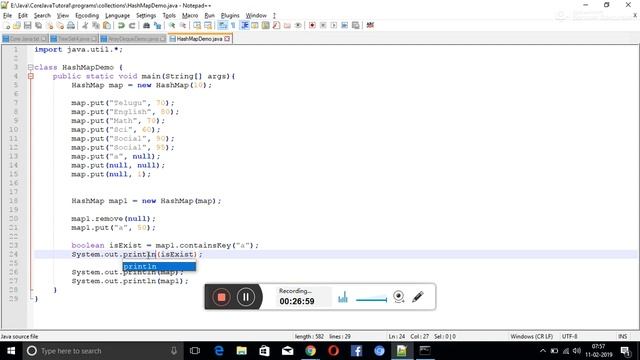Image resolution: width=640 pixels, height=360 pixels.
Task: Click the Save recorded macro icon
Action: 356,25
